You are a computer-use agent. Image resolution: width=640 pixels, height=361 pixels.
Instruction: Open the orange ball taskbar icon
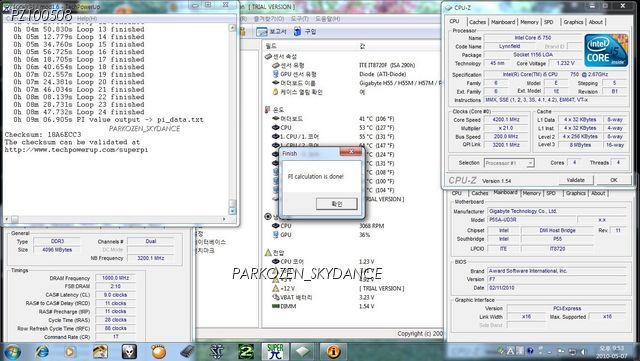tap(159, 352)
